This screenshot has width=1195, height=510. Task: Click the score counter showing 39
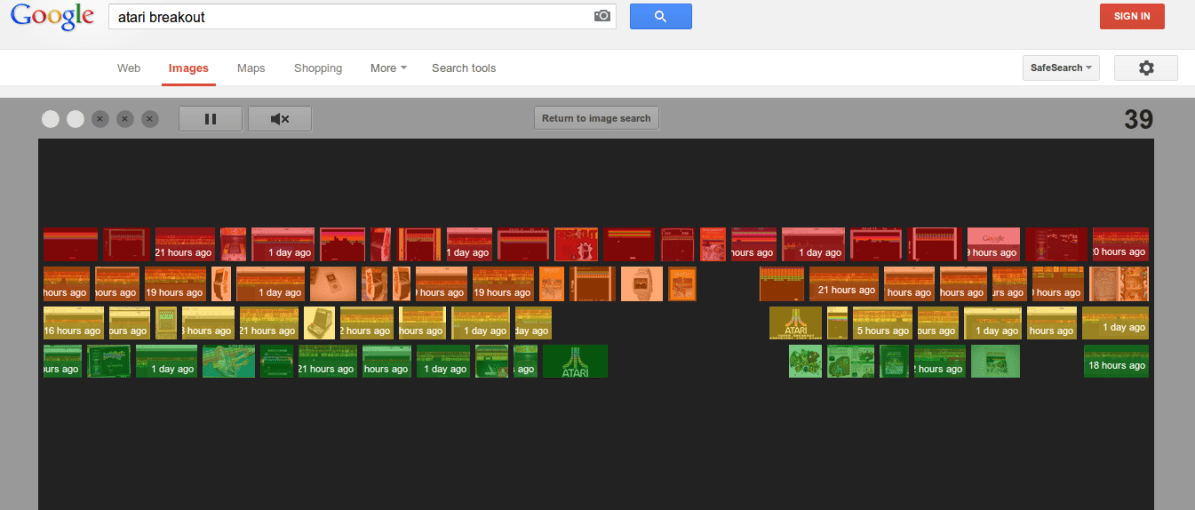point(1138,120)
